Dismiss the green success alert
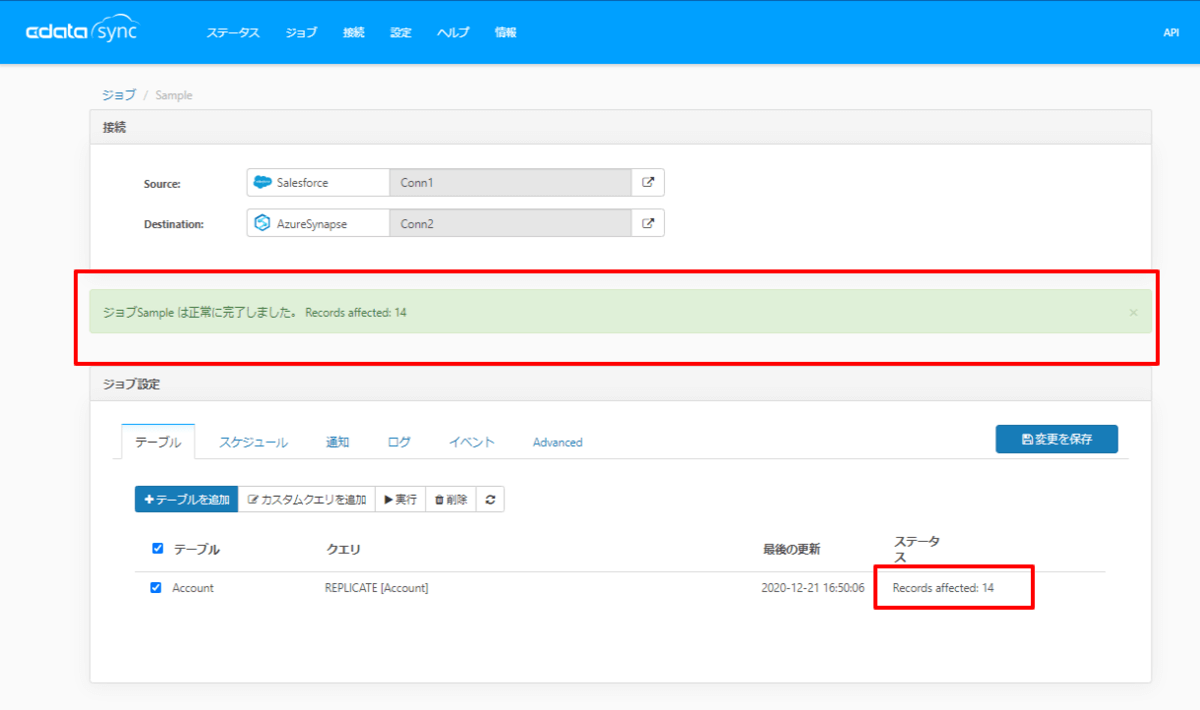The width and height of the screenshot is (1200, 710). (x=1133, y=312)
